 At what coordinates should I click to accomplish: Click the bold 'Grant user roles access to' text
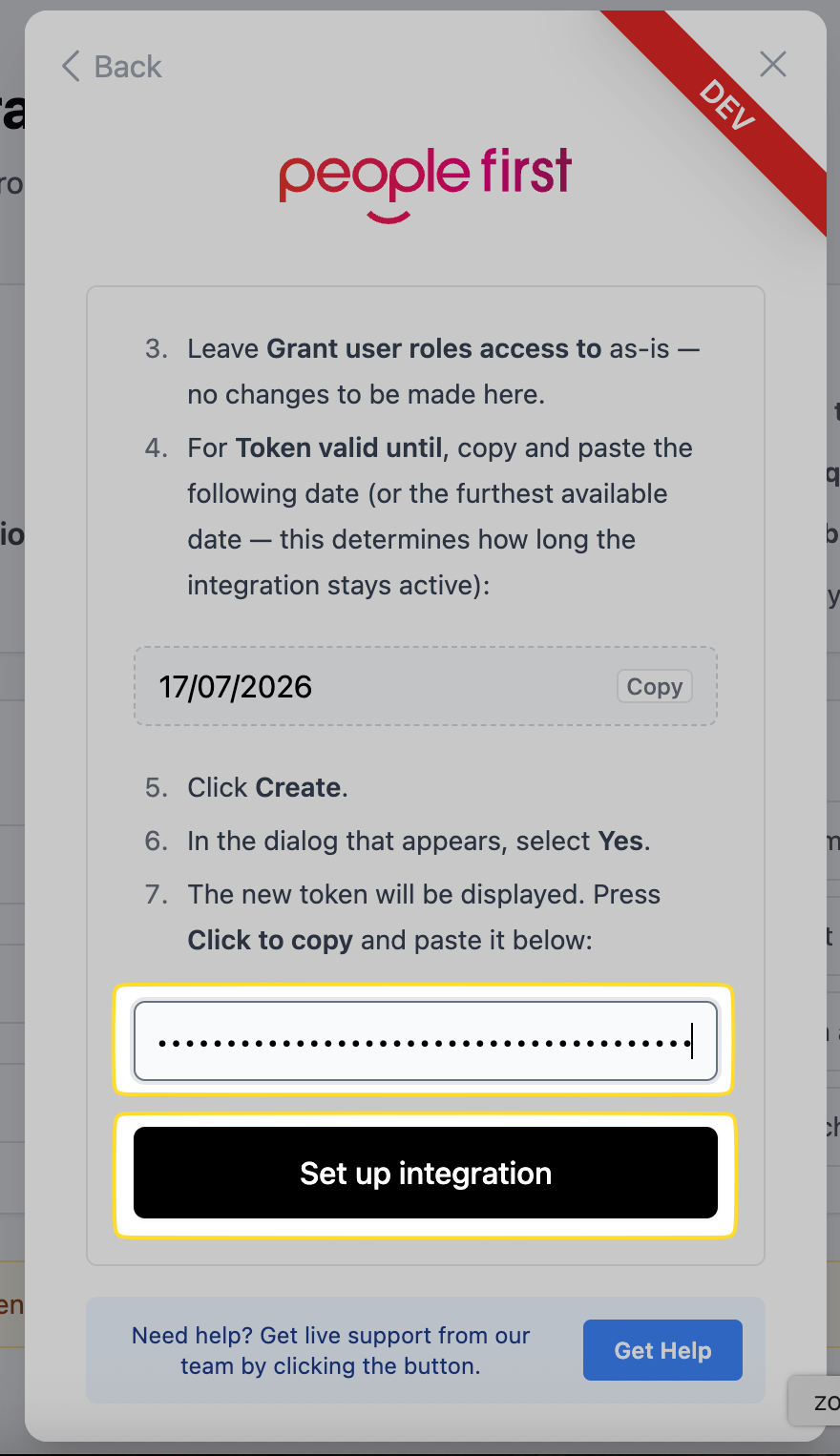tap(434, 349)
